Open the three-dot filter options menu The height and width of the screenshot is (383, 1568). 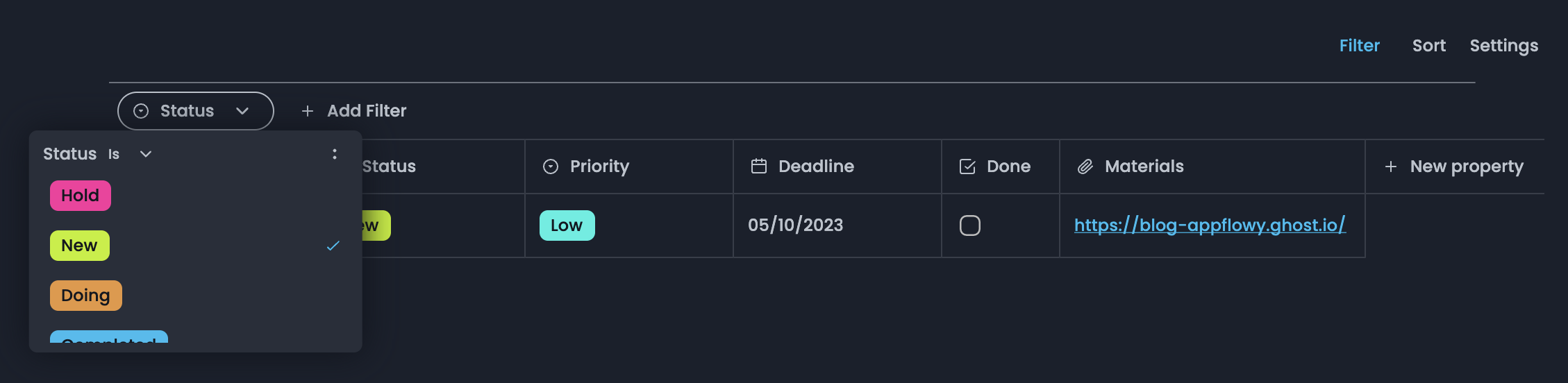click(x=335, y=154)
